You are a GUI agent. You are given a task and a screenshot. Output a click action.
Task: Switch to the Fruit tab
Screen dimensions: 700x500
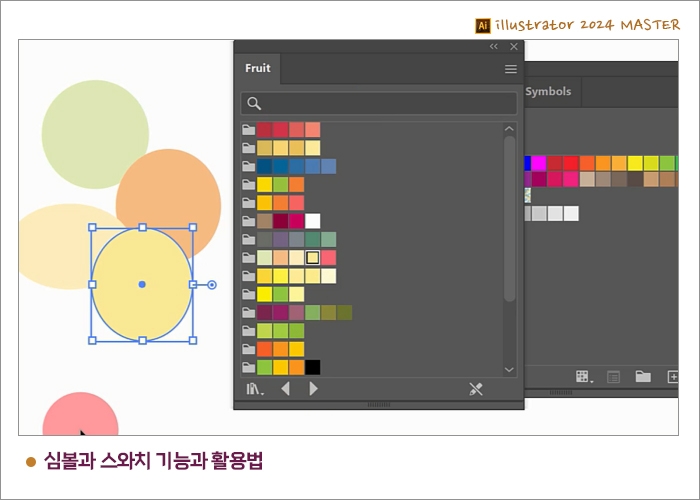click(258, 68)
